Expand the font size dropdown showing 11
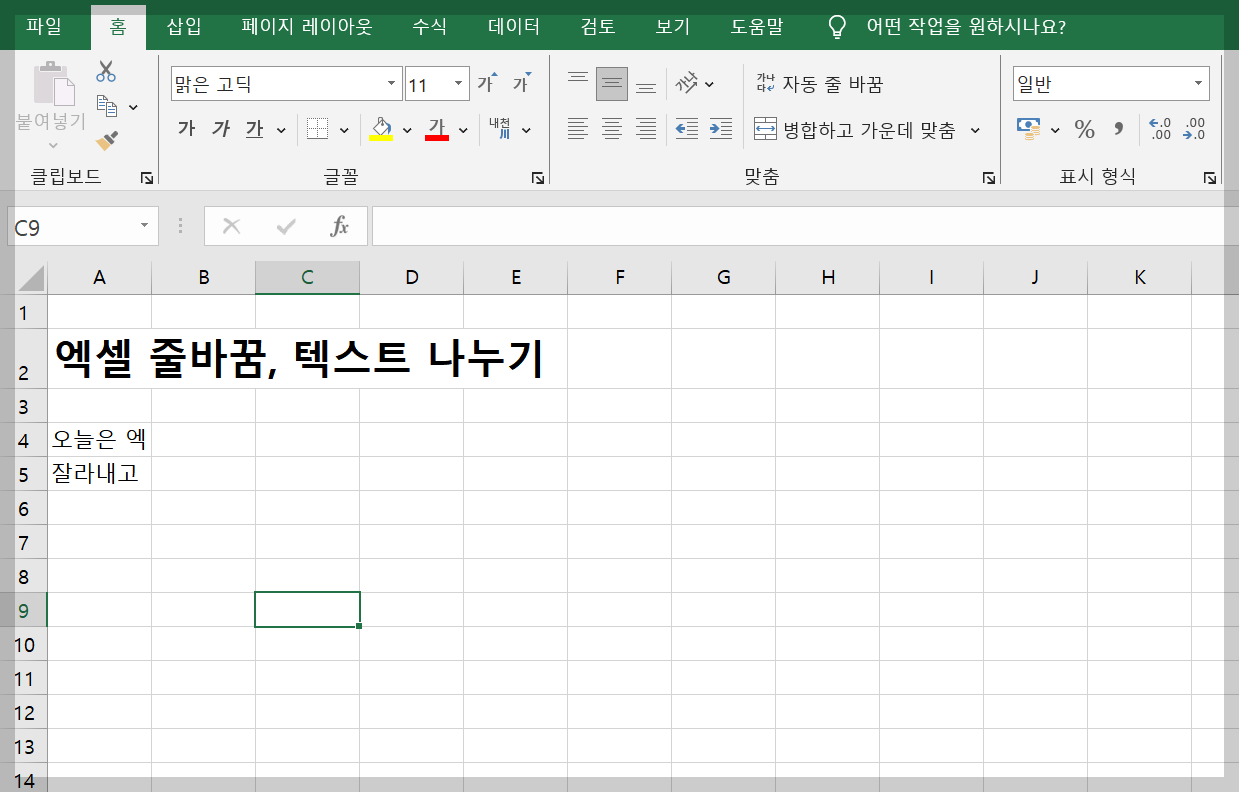Screen dimensions: 1239x792 coord(459,83)
